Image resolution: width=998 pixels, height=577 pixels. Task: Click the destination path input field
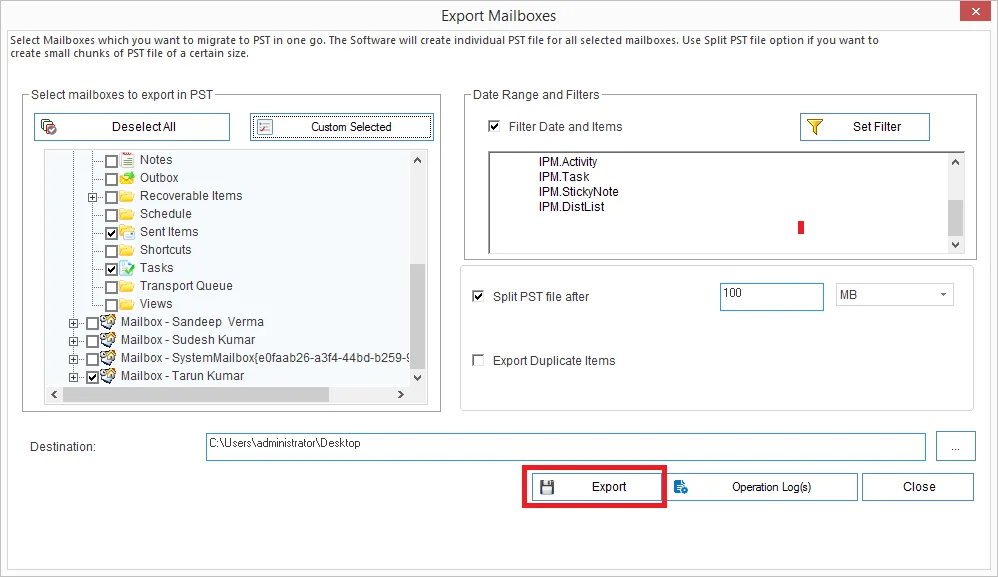click(565, 445)
